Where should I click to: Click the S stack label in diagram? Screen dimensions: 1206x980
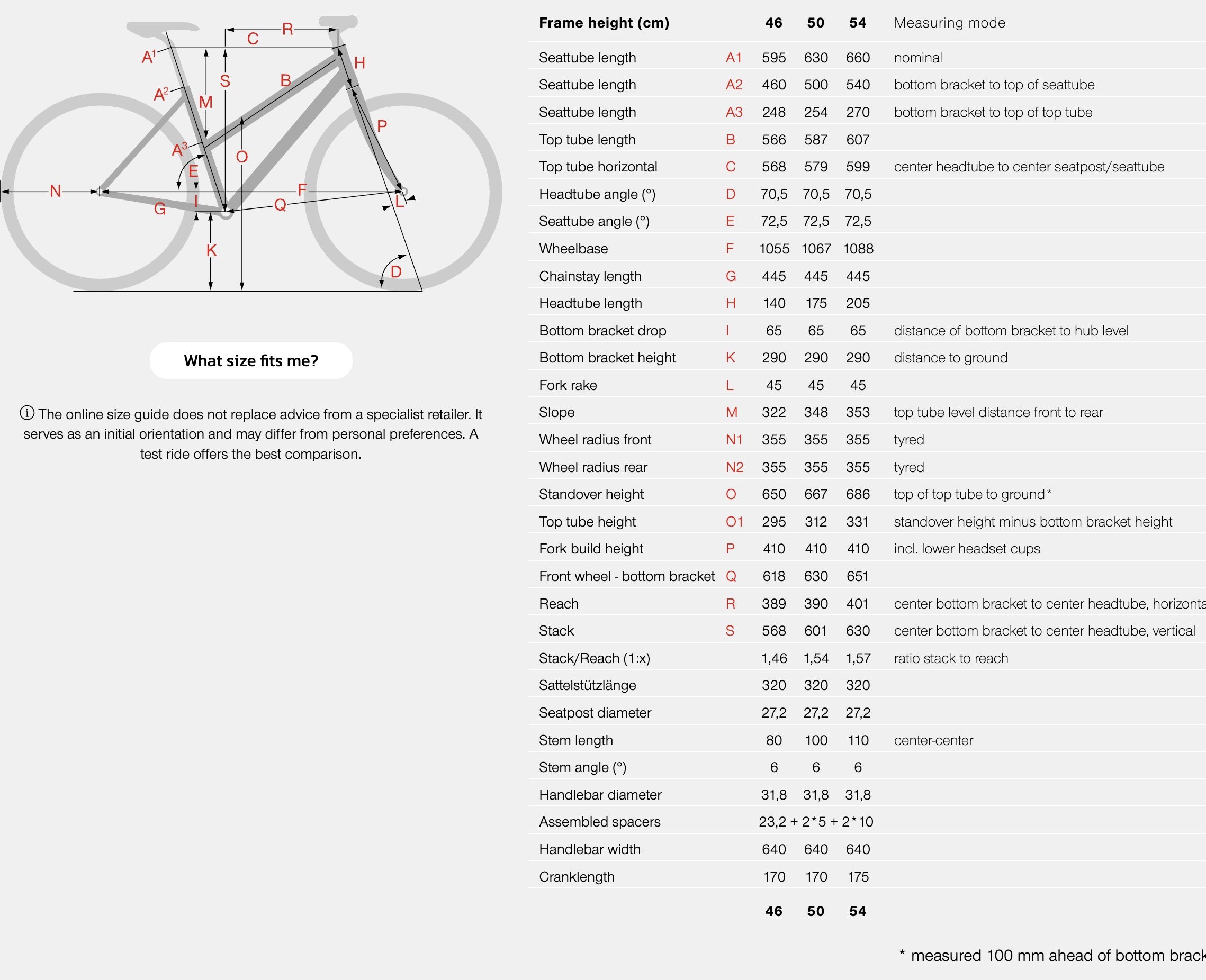(225, 81)
